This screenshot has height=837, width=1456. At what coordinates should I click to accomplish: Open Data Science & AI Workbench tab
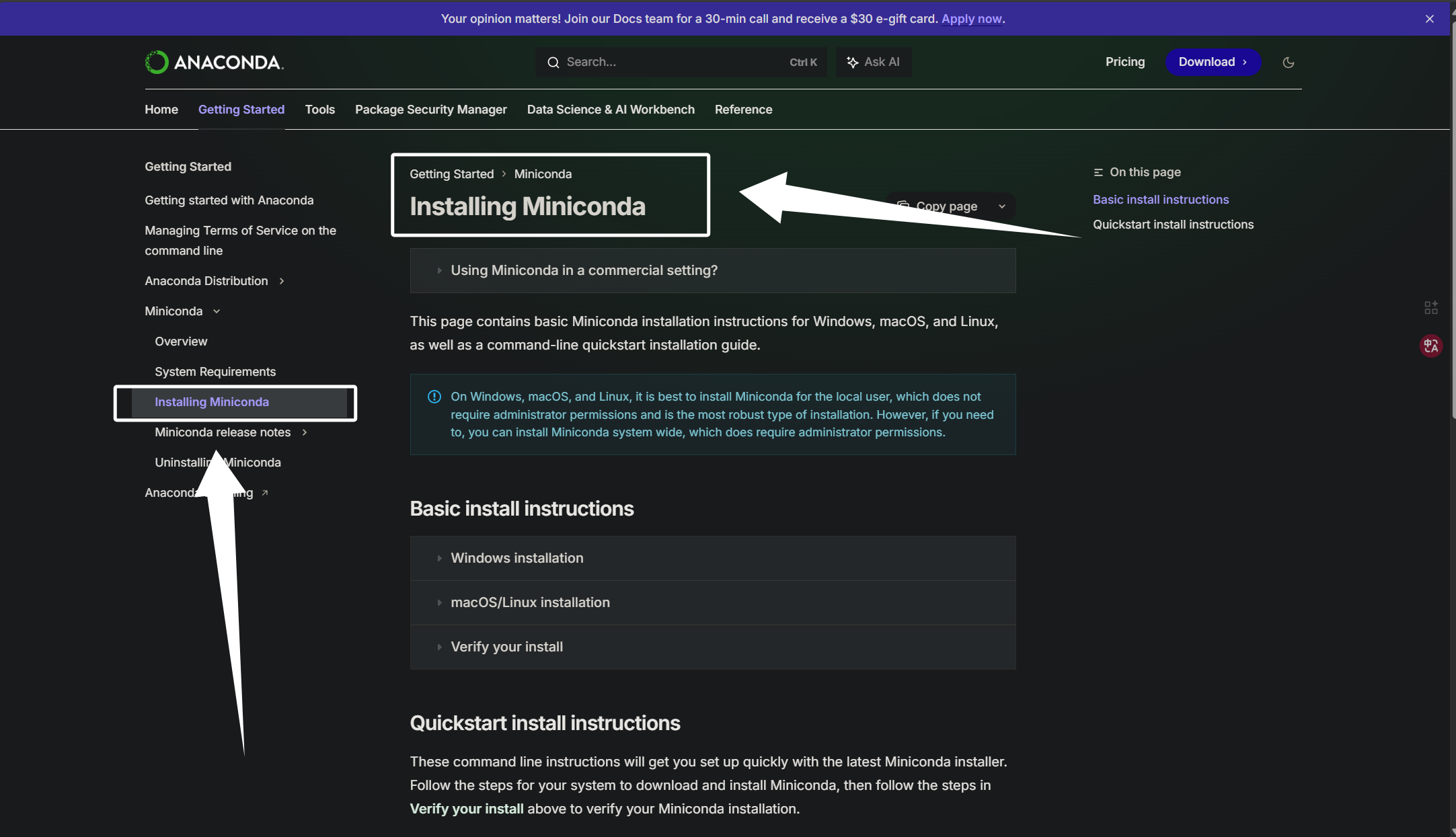click(611, 110)
